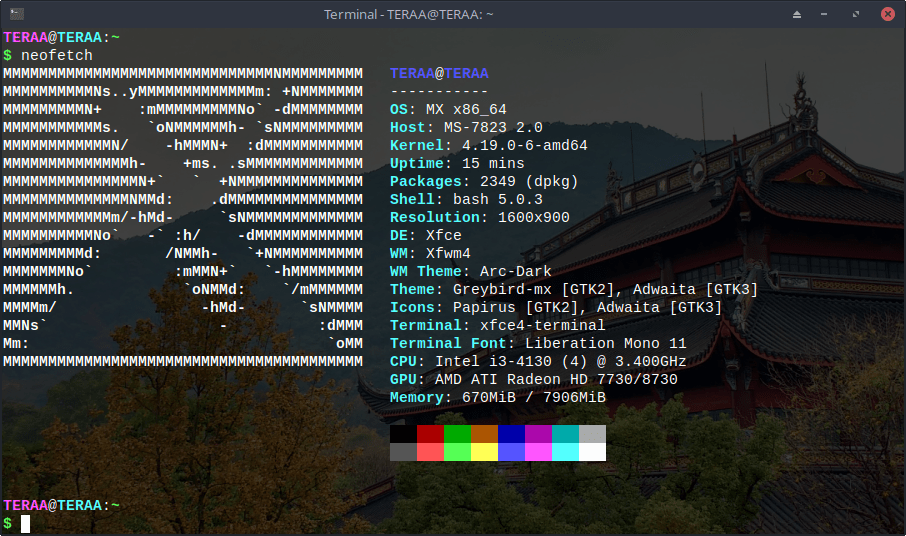Click the orange-brown color block
The image size is (906, 536).
click(485, 434)
